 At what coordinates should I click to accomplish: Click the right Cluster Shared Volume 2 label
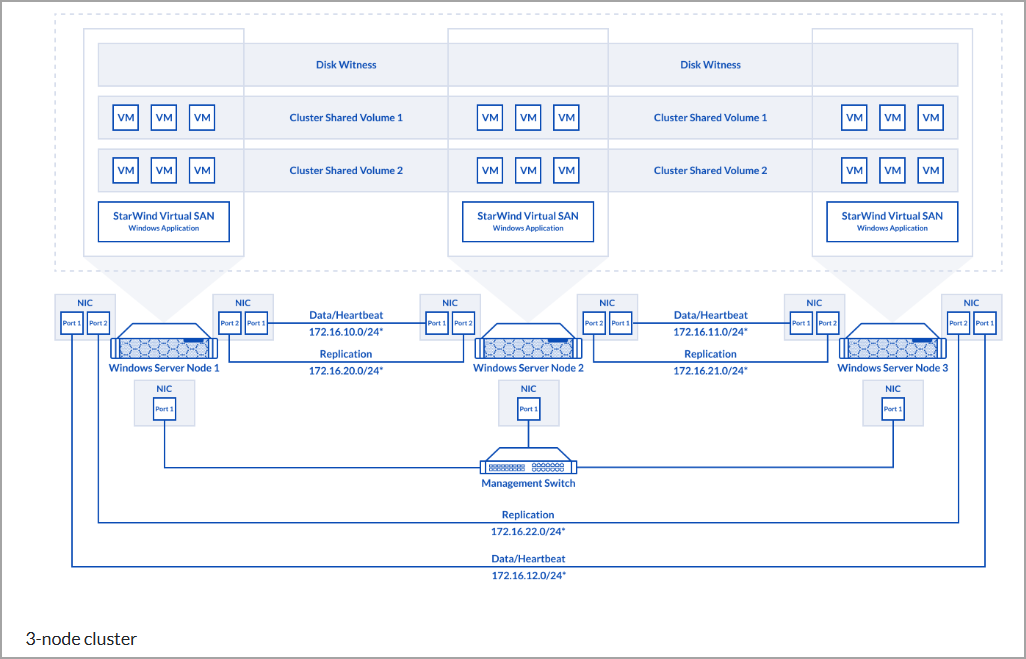point(710,171)
